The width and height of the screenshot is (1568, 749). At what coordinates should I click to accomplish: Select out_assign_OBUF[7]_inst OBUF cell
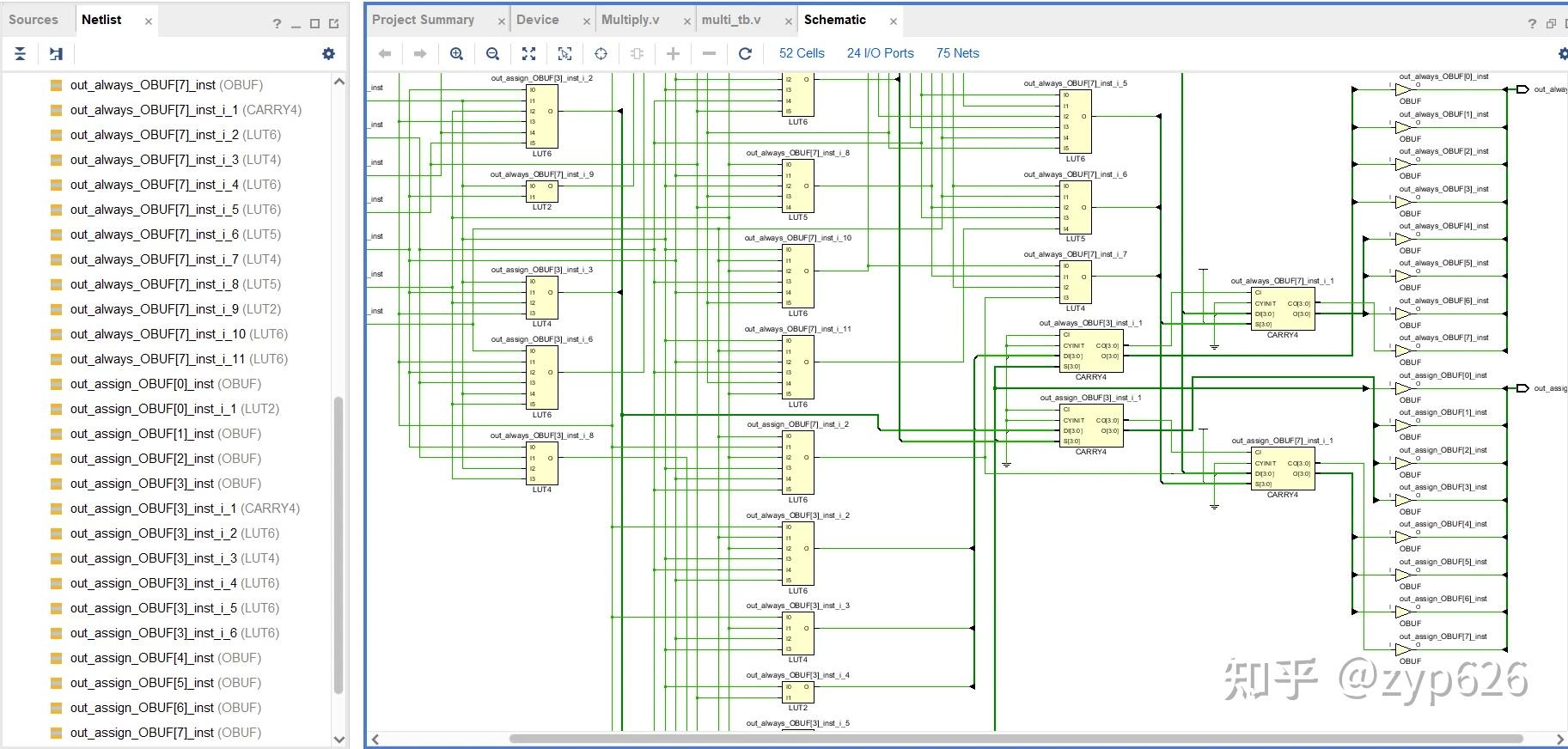coord(156,733)
